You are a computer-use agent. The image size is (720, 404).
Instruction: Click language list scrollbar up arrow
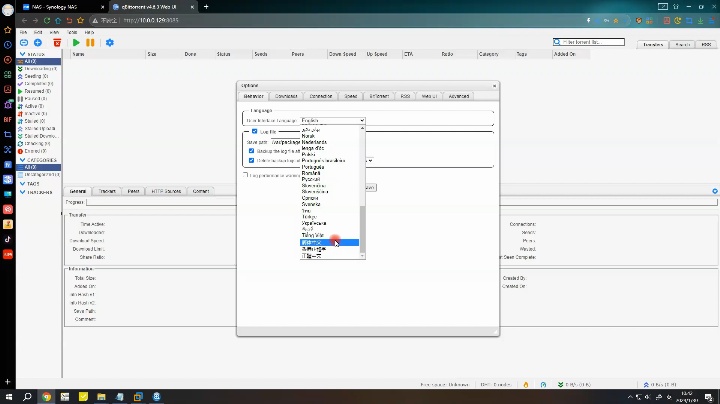pos(362,129)
